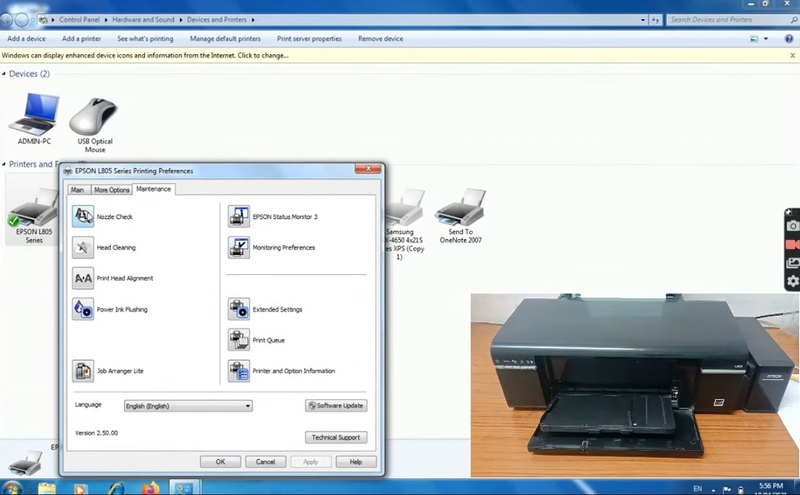The height and width of the screenshot is (495, 800).
Task: Open the Print Head Alignment icon
Action: pyautogui.click(x=83, y=278)
